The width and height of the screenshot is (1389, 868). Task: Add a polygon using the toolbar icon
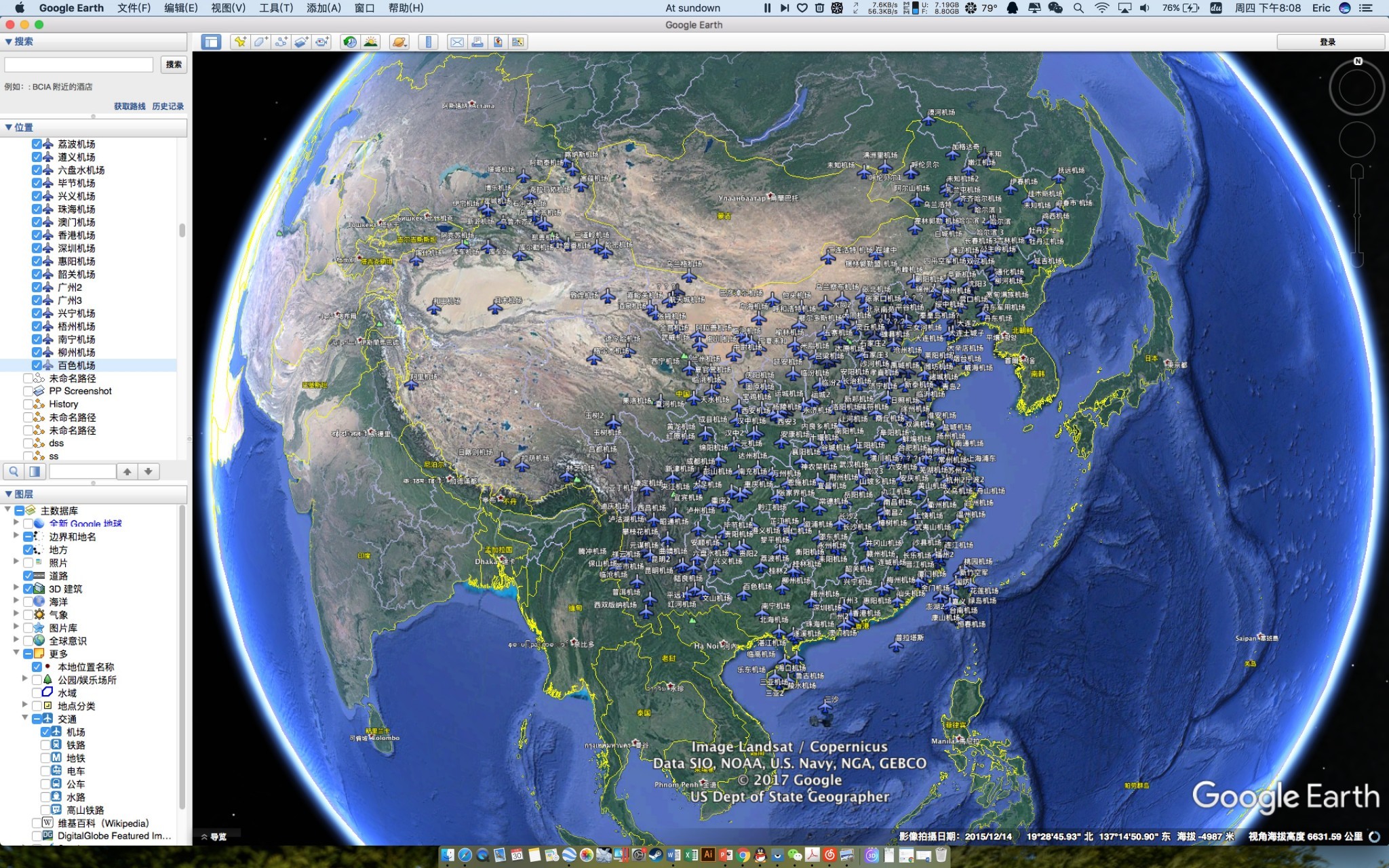[x=260, y=42]
